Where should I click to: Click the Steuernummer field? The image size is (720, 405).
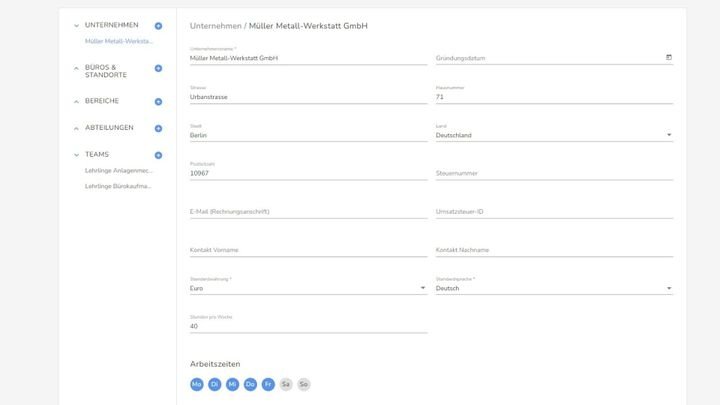pos(554,173)
